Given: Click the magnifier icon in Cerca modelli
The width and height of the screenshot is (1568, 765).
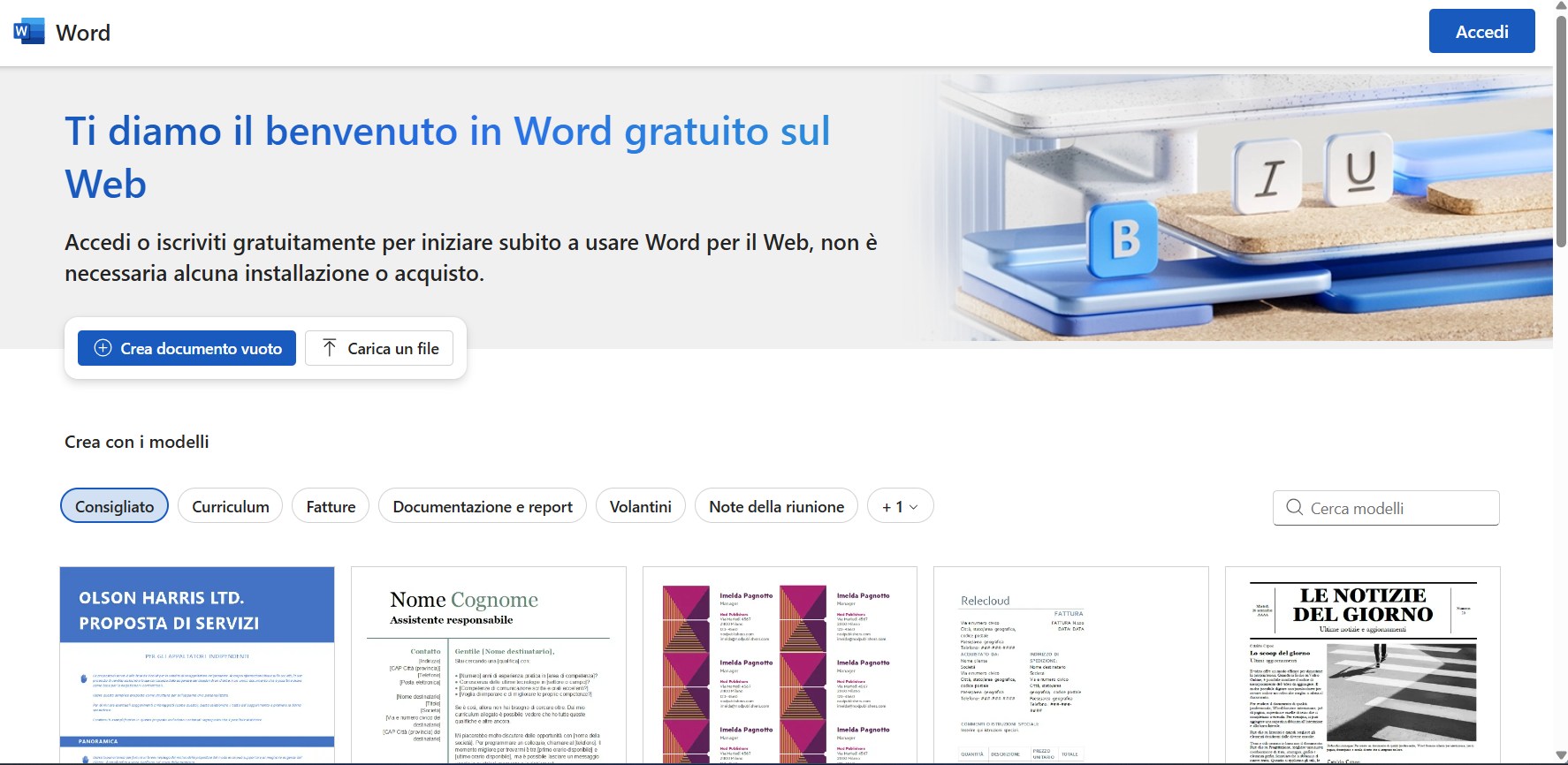Looking at the screenshot, I should 1294,507.
